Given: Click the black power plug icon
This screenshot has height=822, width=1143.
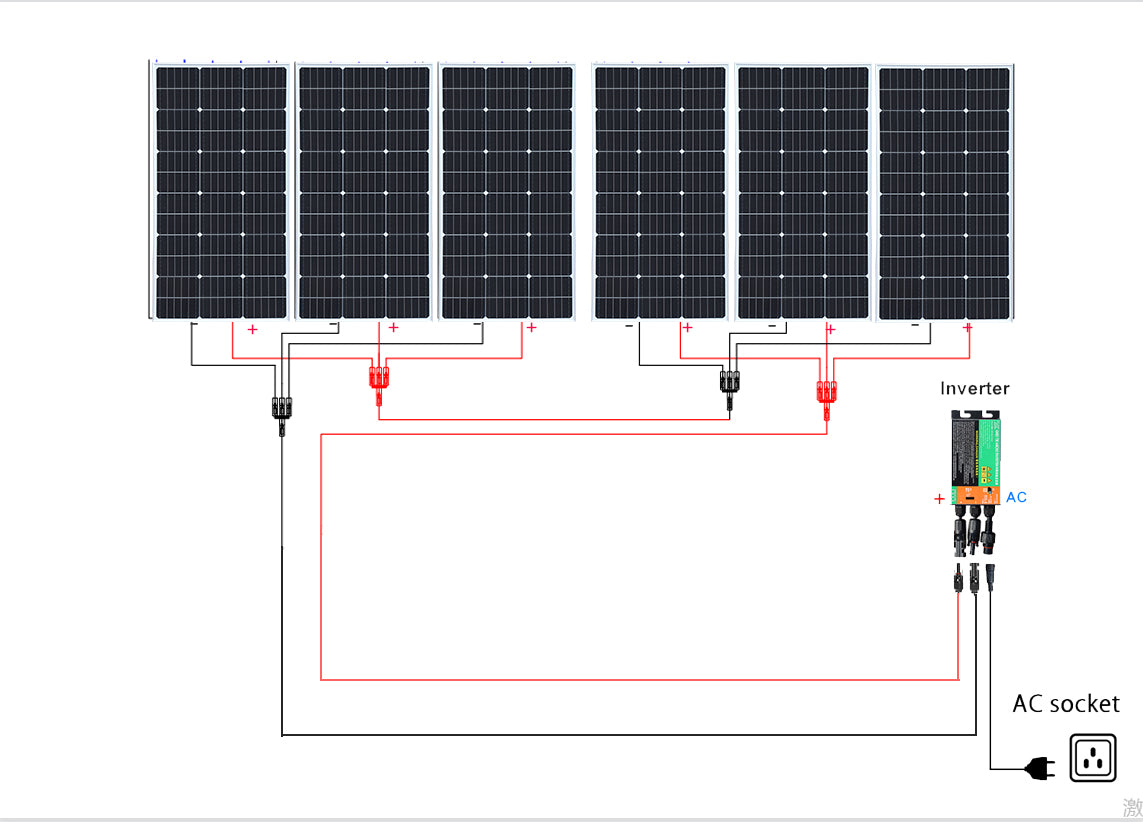Looking at the screenshot, I should (1039, 768).
